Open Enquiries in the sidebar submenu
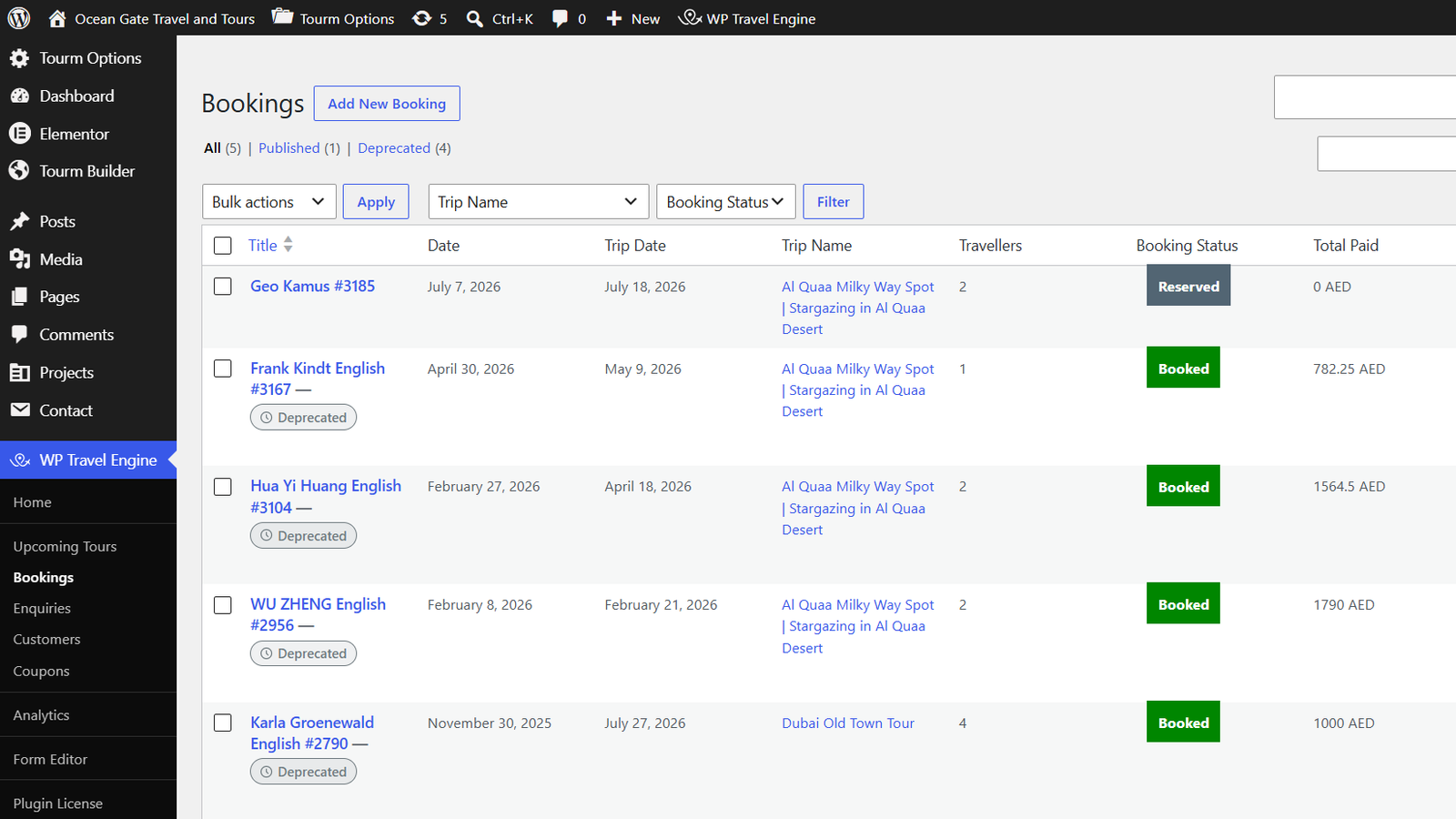 (x=42, y=609)
